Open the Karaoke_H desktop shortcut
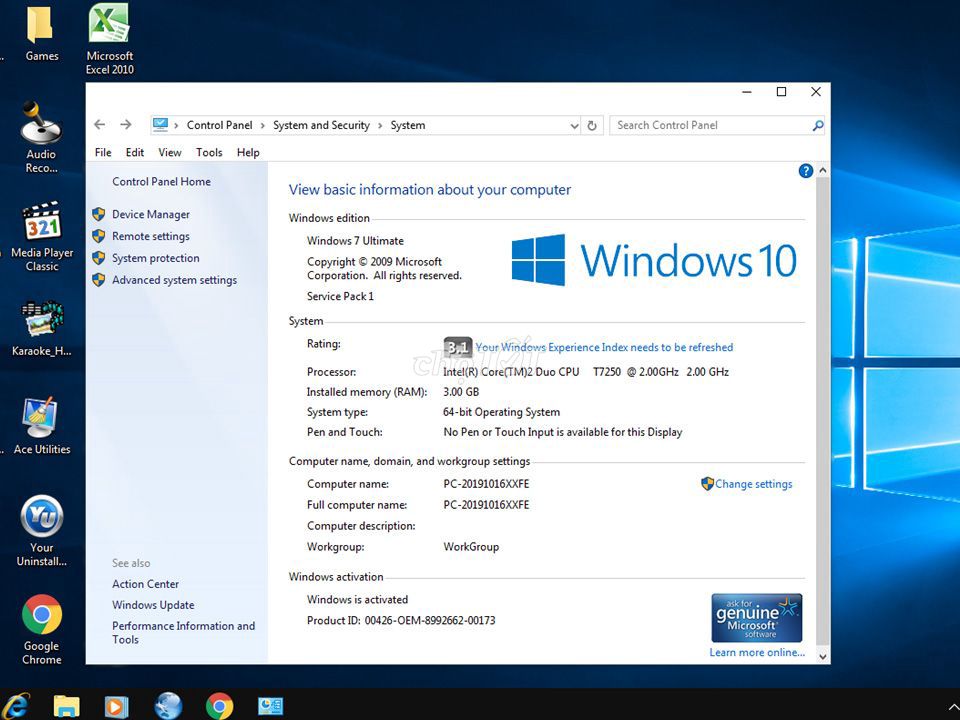This screenshot has height=720, width=960. pos(42,328)
